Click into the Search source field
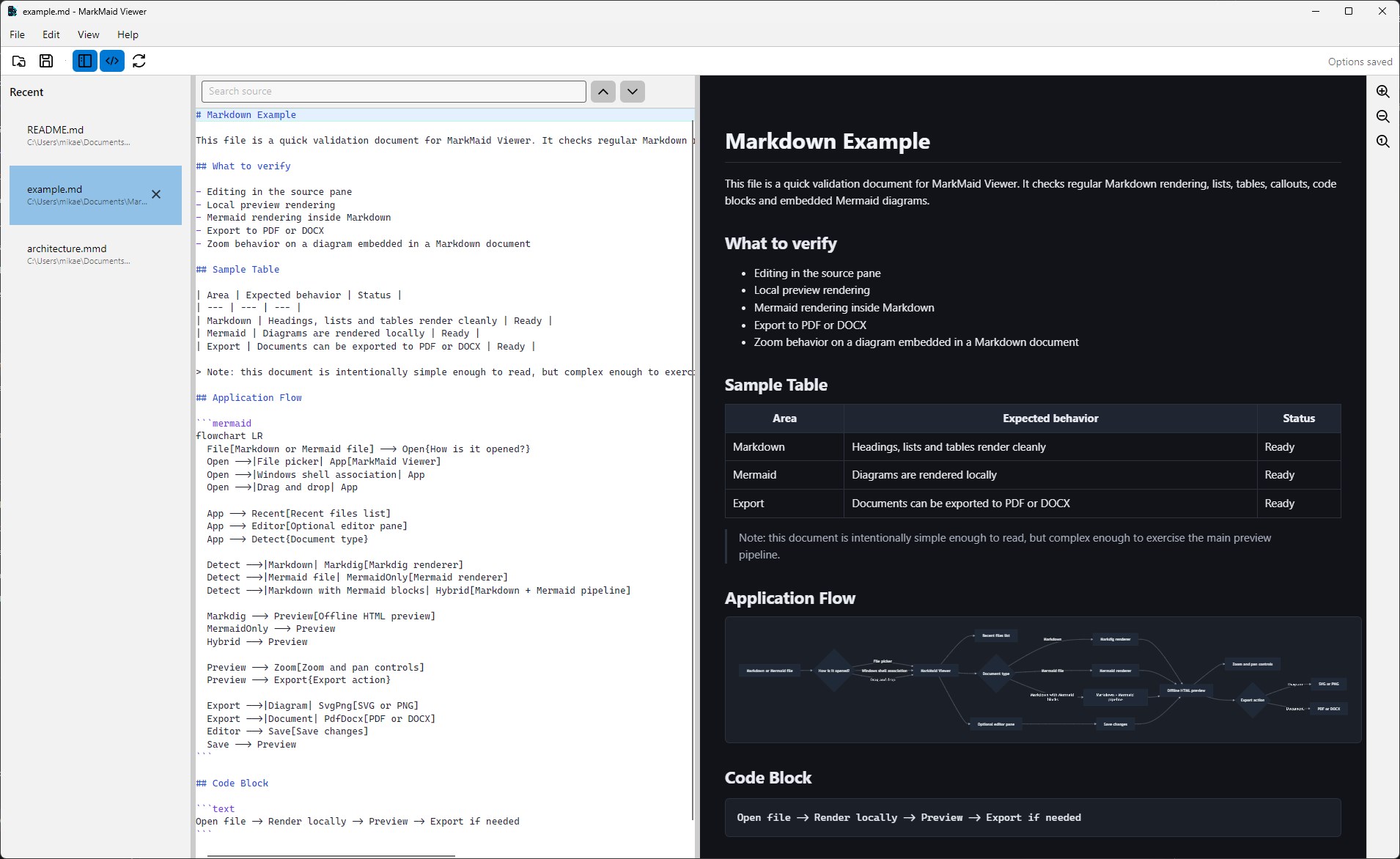Image resolution: width=1400 pixels, height=859 pixels. pyautogui.click(x=394, y=92)
